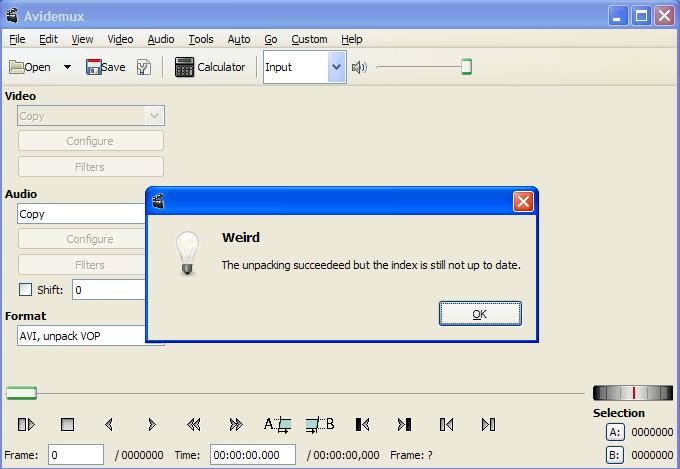The height and width of the screenshot is (469, 680).
Task: Click the Shift value input field
Action: pos(109,290)
